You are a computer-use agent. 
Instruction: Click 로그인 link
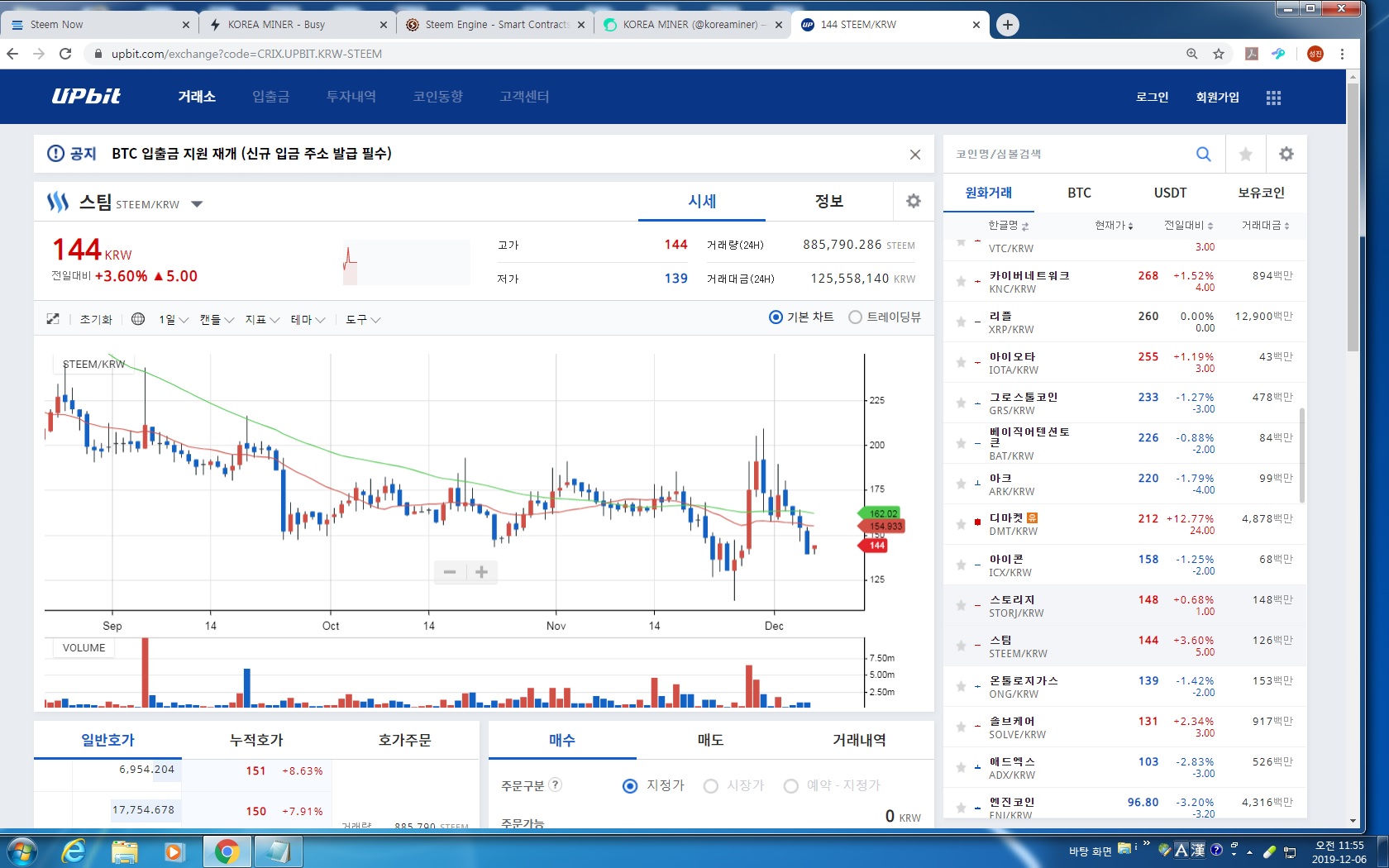click(x=1152, y=97)
